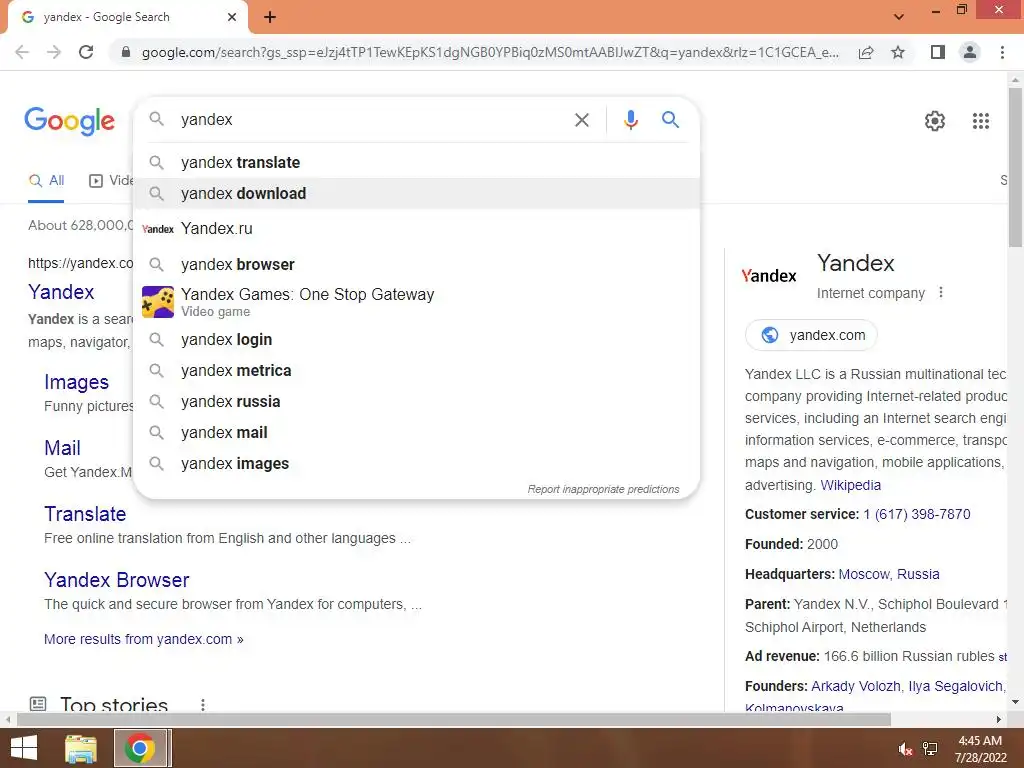Click the Yandex Games thumbnail icon
Screen dimensions: 1024x768
click(158, 302)
